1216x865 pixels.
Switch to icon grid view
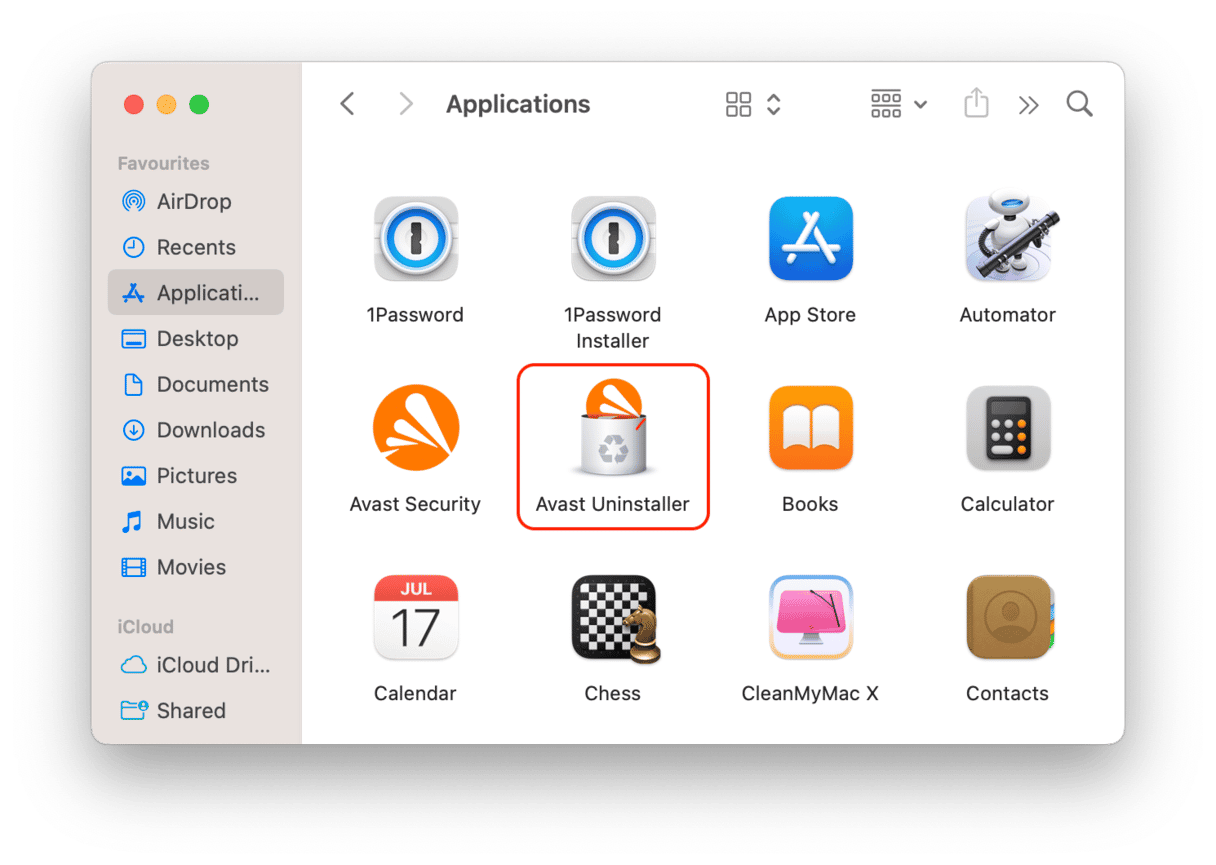[x=738, y=104]
